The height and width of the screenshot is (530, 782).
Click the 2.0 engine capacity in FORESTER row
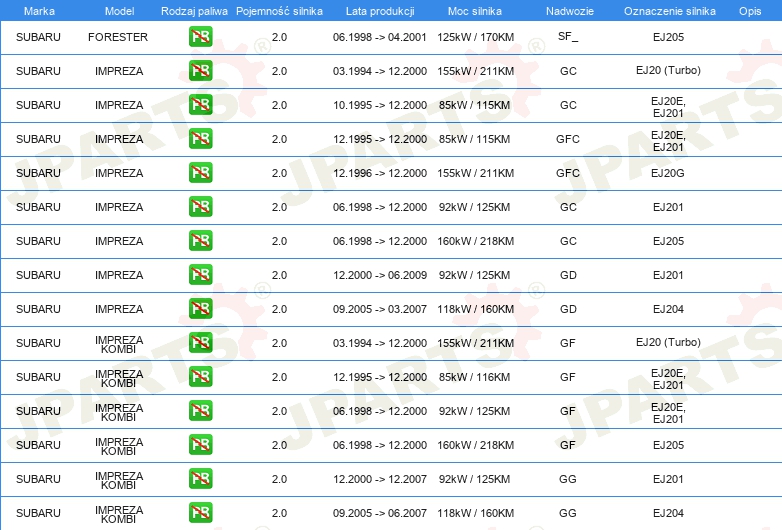[279, 37]
